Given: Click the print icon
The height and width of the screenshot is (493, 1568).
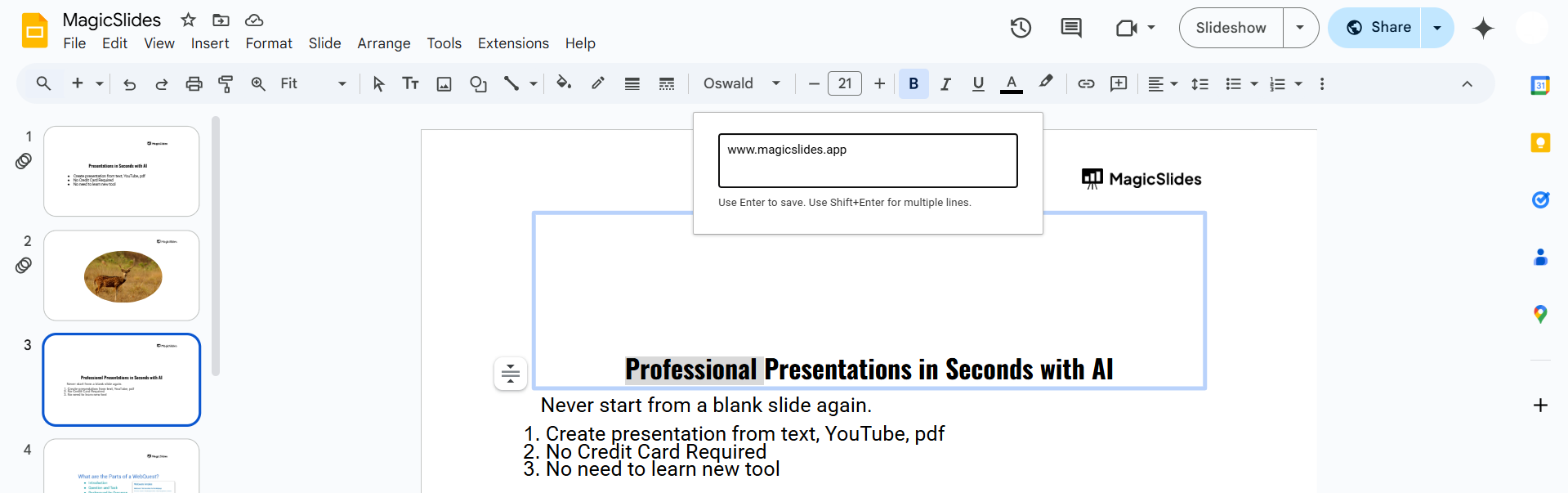Looking at the screenshot, I should click(x=194, y=83).
